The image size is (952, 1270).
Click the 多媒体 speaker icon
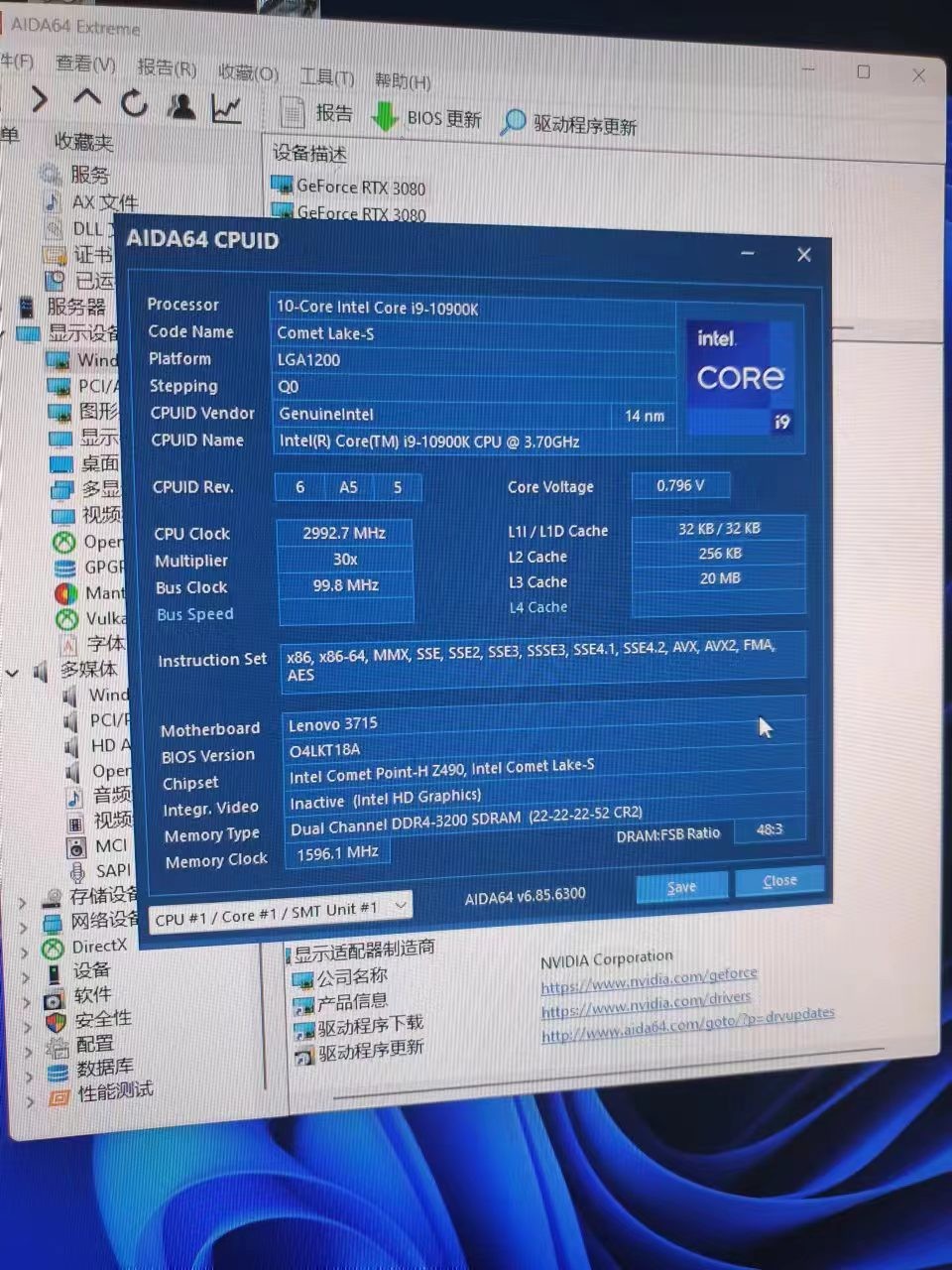click(41, 672)
